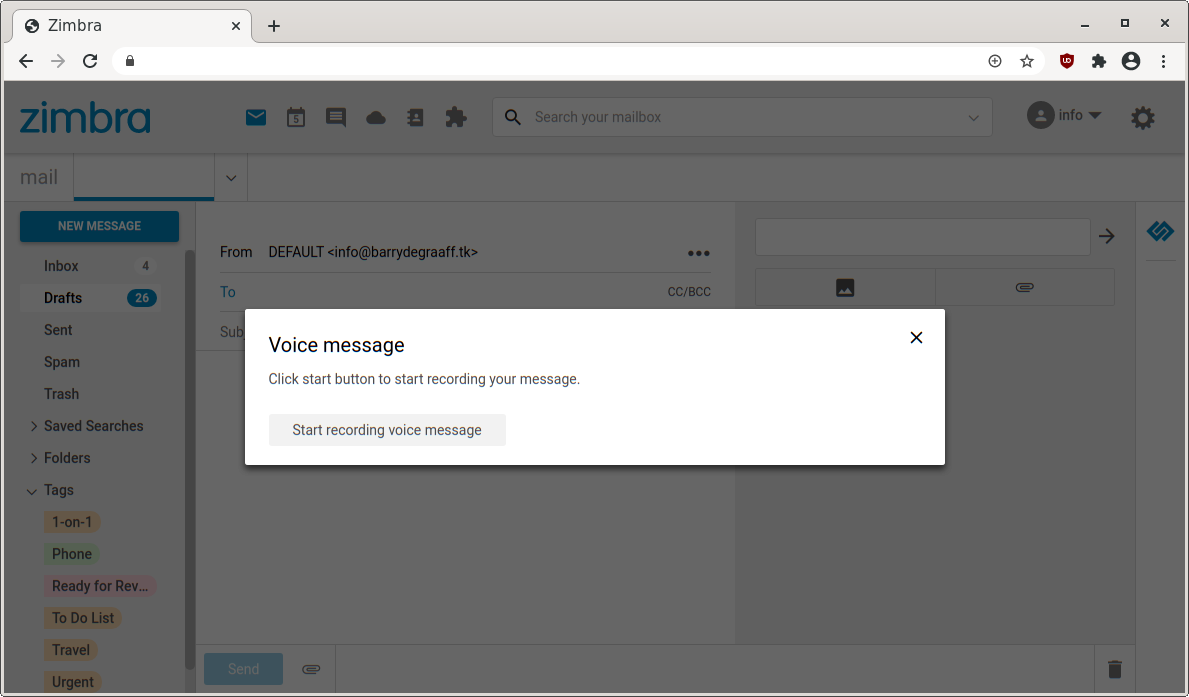
Task: Click the NEW MESSAGE button
Action: pos(99,226)
